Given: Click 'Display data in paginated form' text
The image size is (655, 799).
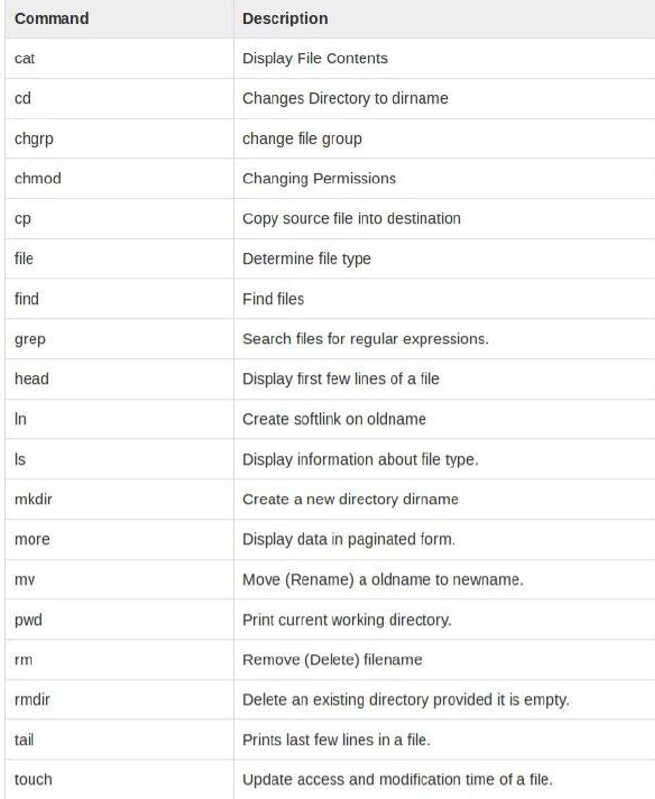Looking at the screenshot, I should tap(348, 539).
